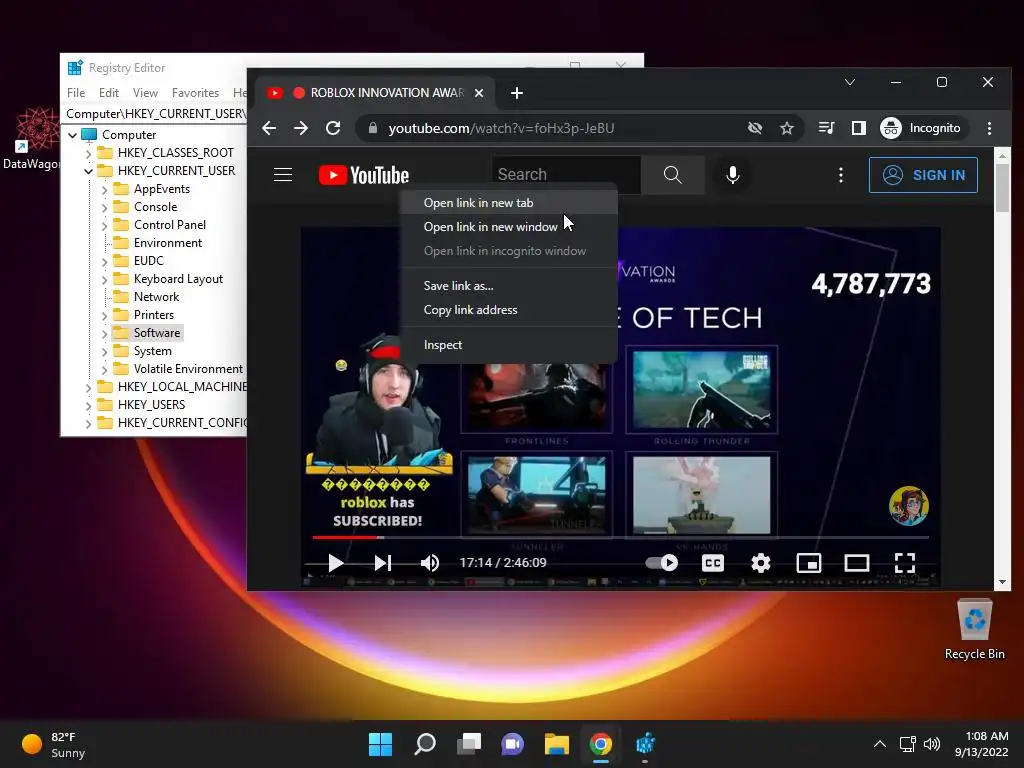The height and width of the screenshot is (768, 1024).
Task: Play the video
Action: pos(335,563)
